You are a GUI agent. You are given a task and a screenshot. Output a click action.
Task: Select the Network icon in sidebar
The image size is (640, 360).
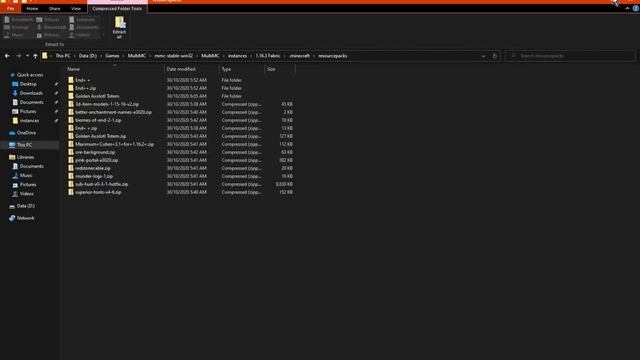12,218
